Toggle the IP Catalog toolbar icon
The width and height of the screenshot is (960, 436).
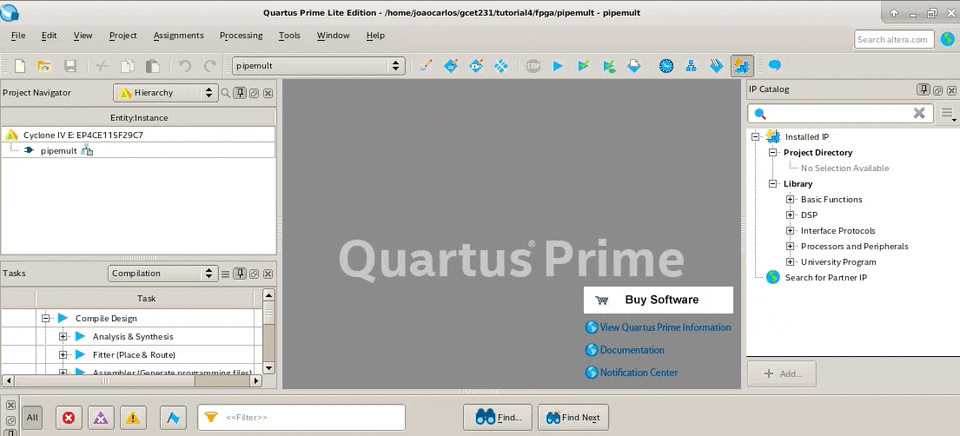742,66
